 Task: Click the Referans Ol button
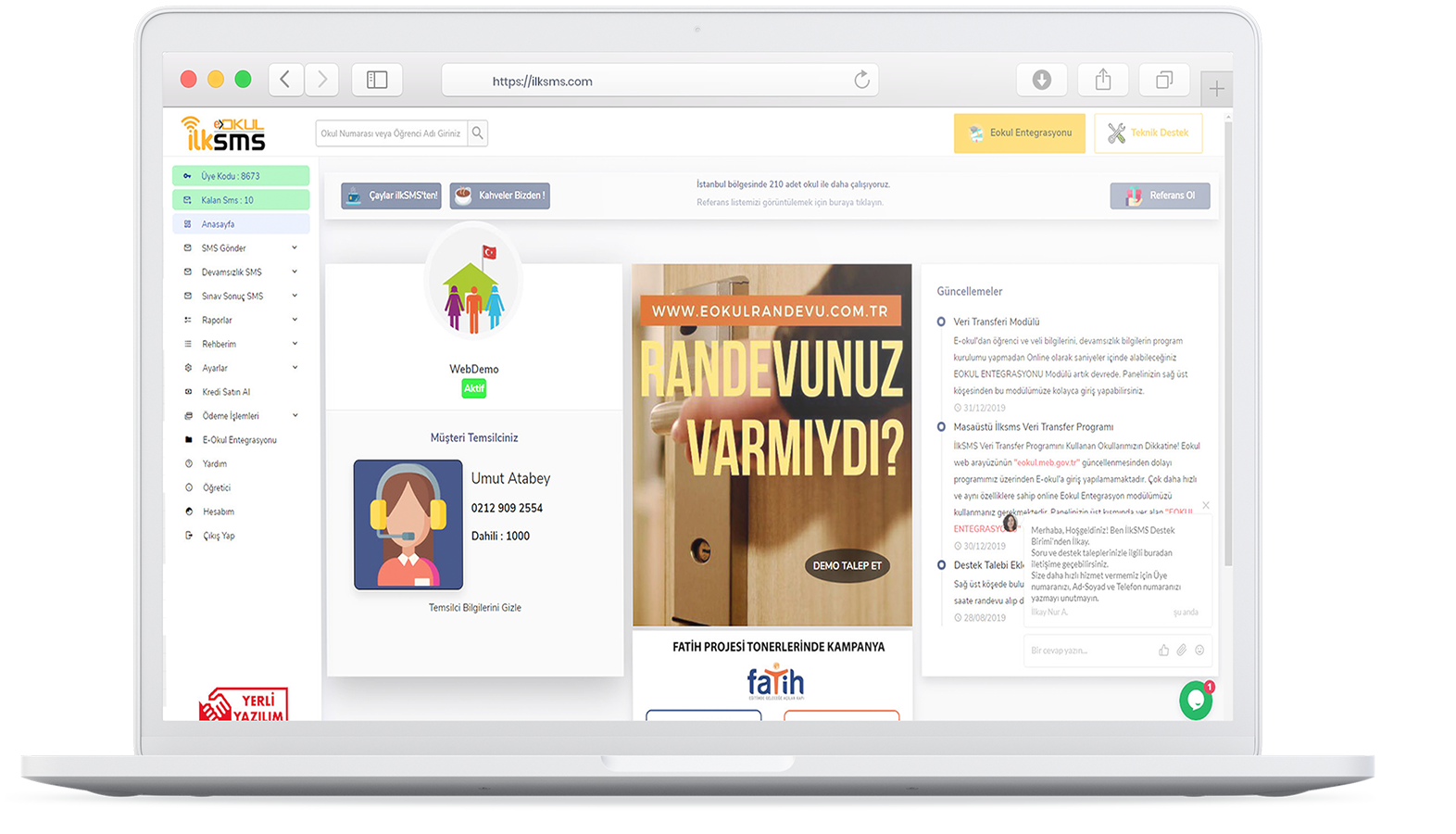[x=1160, y=196]
